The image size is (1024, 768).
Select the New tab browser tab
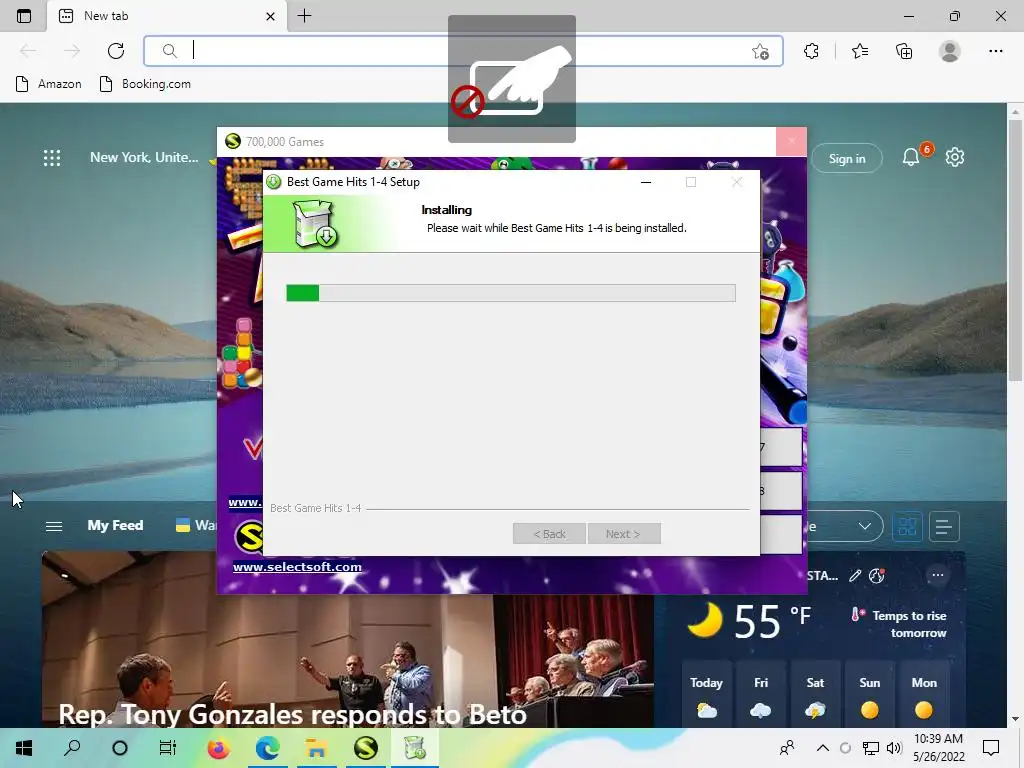(167, 16)
